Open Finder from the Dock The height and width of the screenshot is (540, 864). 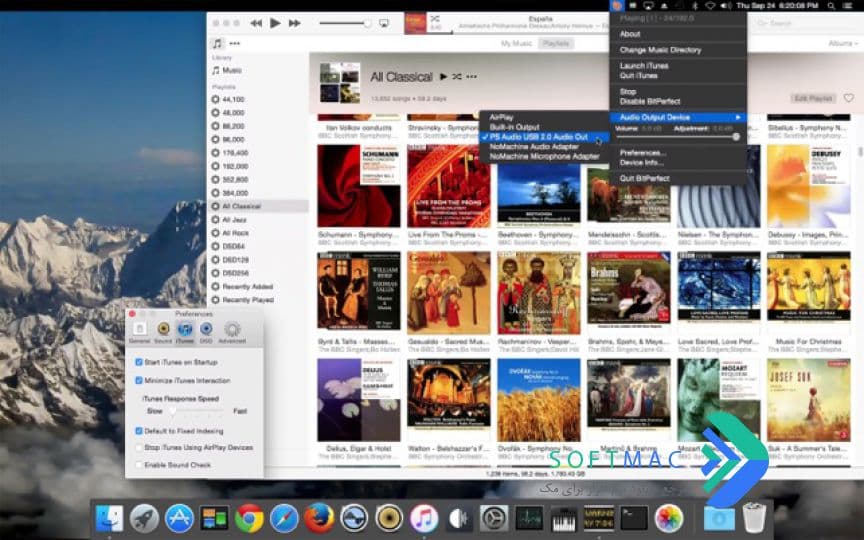point(109,519)
